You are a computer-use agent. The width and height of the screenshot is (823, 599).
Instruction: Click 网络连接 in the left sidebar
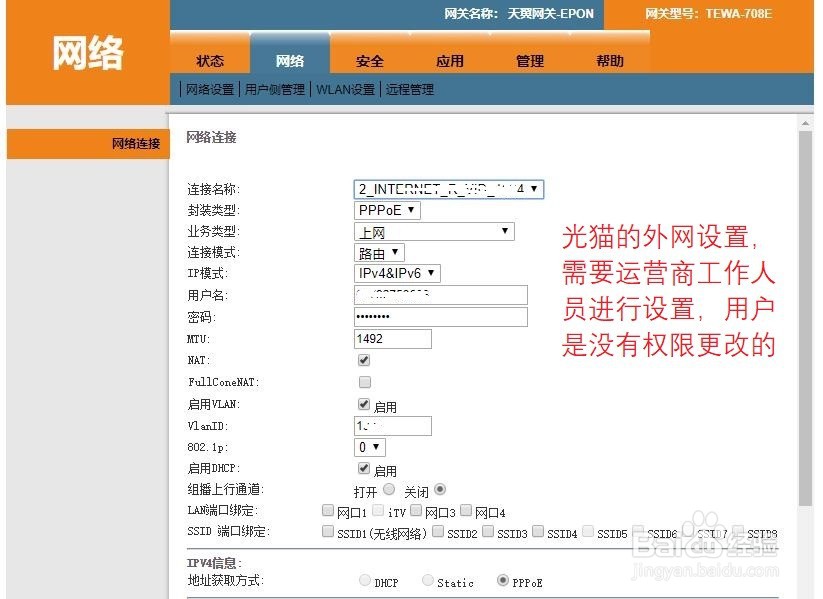click(136, 143)
